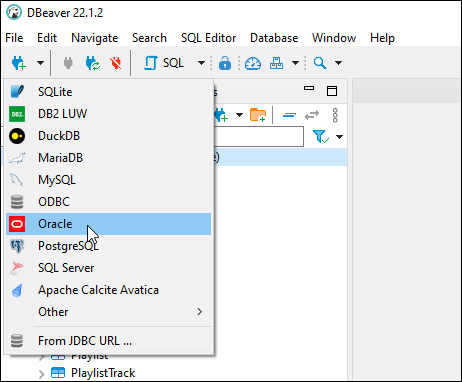Choose the highlighted Oracle entry
The width and height of the screenshot is (462, 382).
point(109,224)
